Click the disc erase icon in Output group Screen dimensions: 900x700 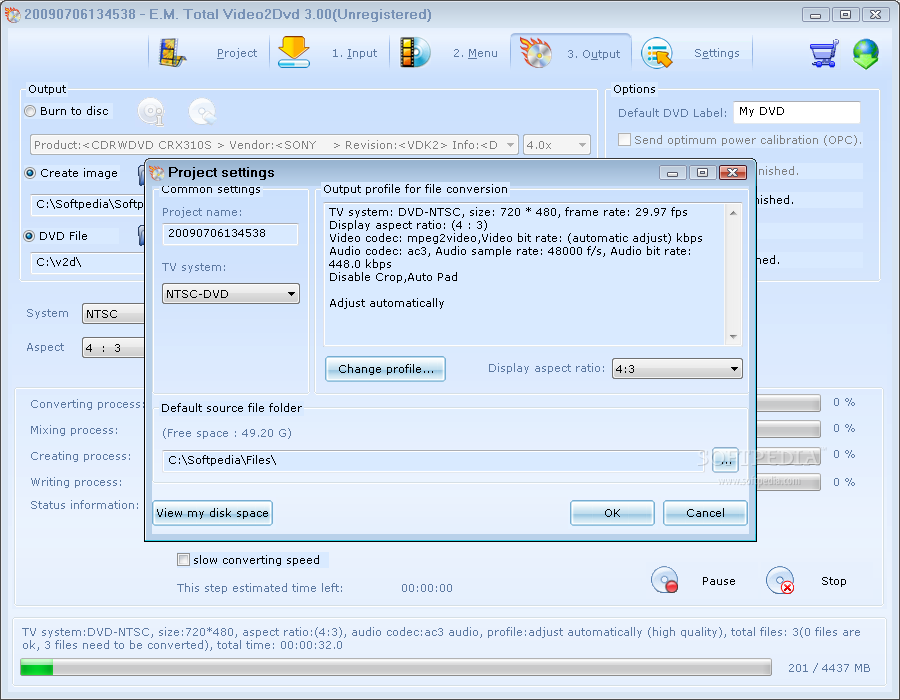202,111
